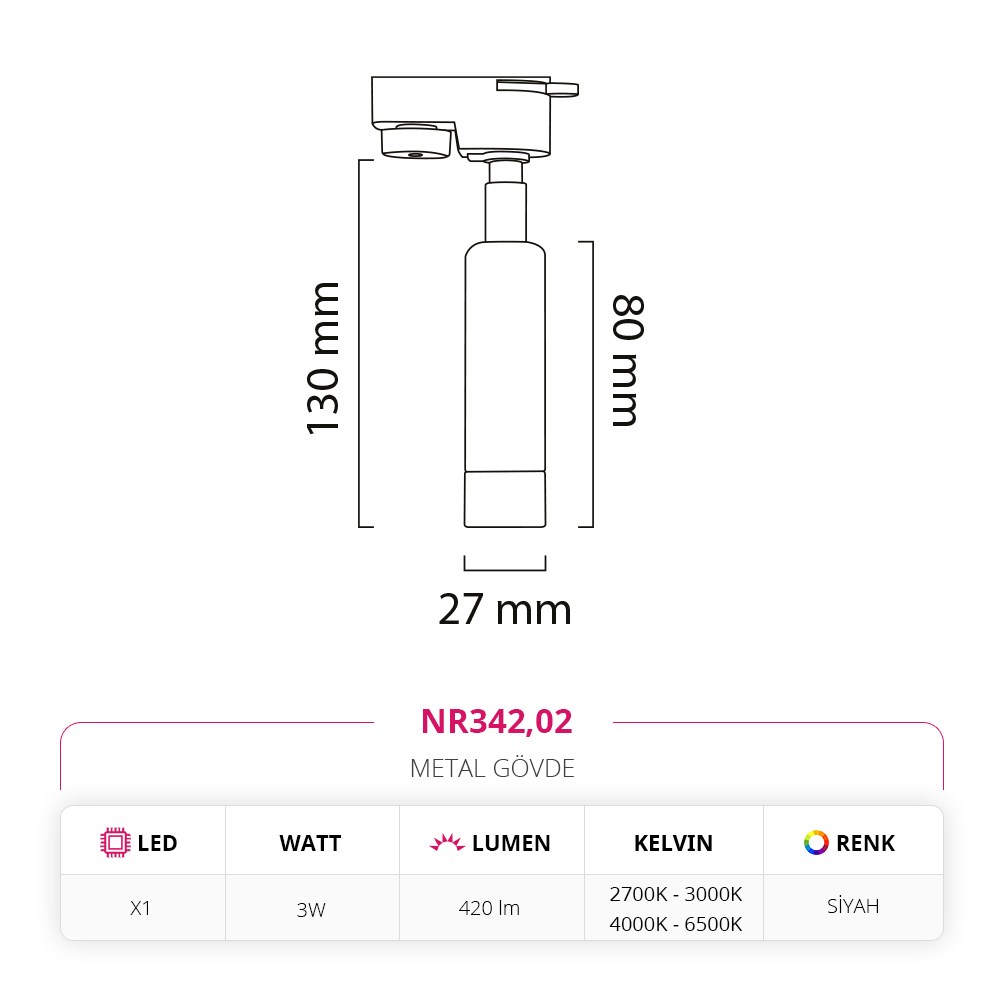Click the 4000K - 6500K kelvin range
The height and width of the screenshot is (1000, 1000).
pos(675,924)
